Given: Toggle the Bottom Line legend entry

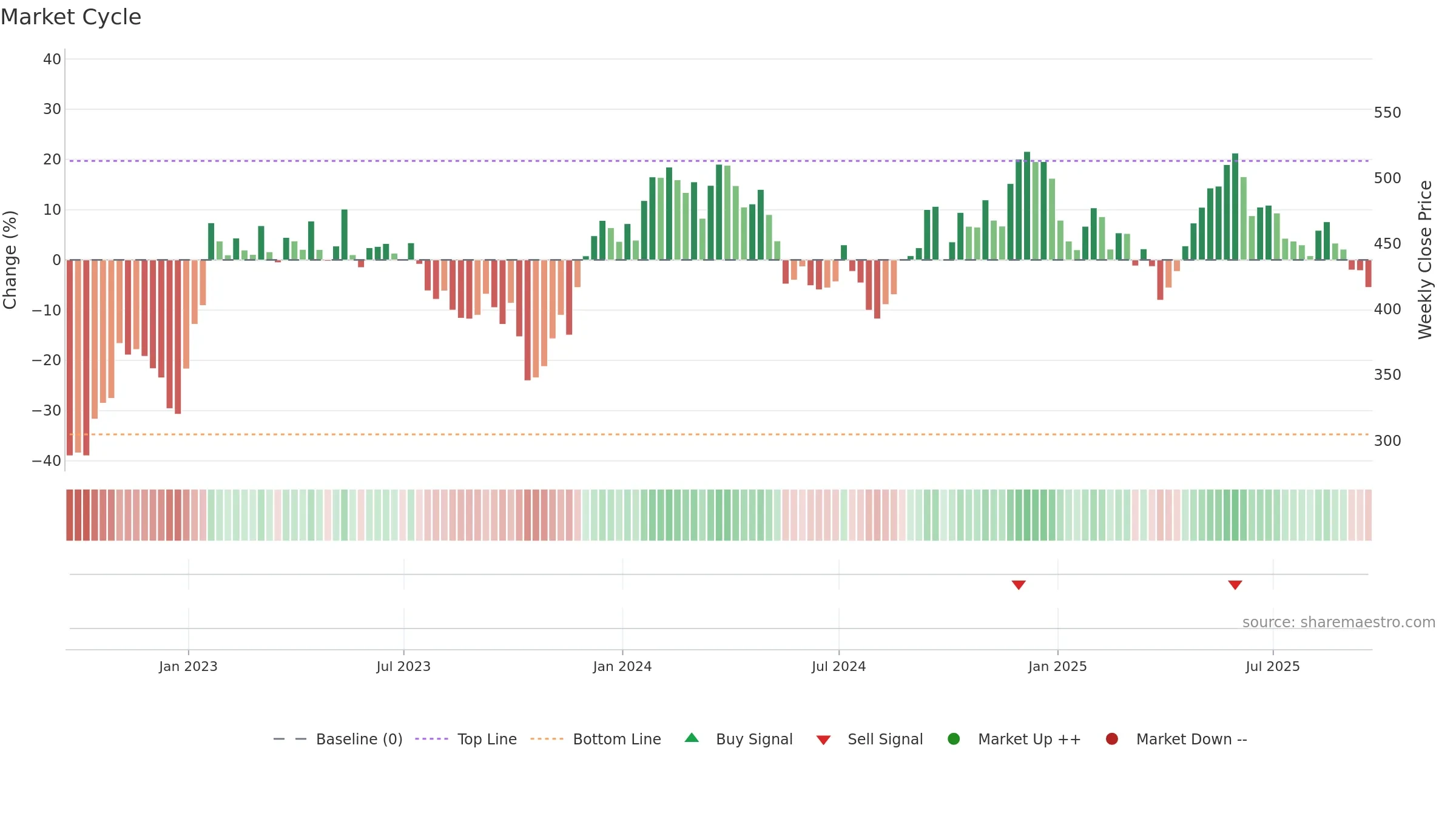Looking at the screenshot, I should 596,739.
